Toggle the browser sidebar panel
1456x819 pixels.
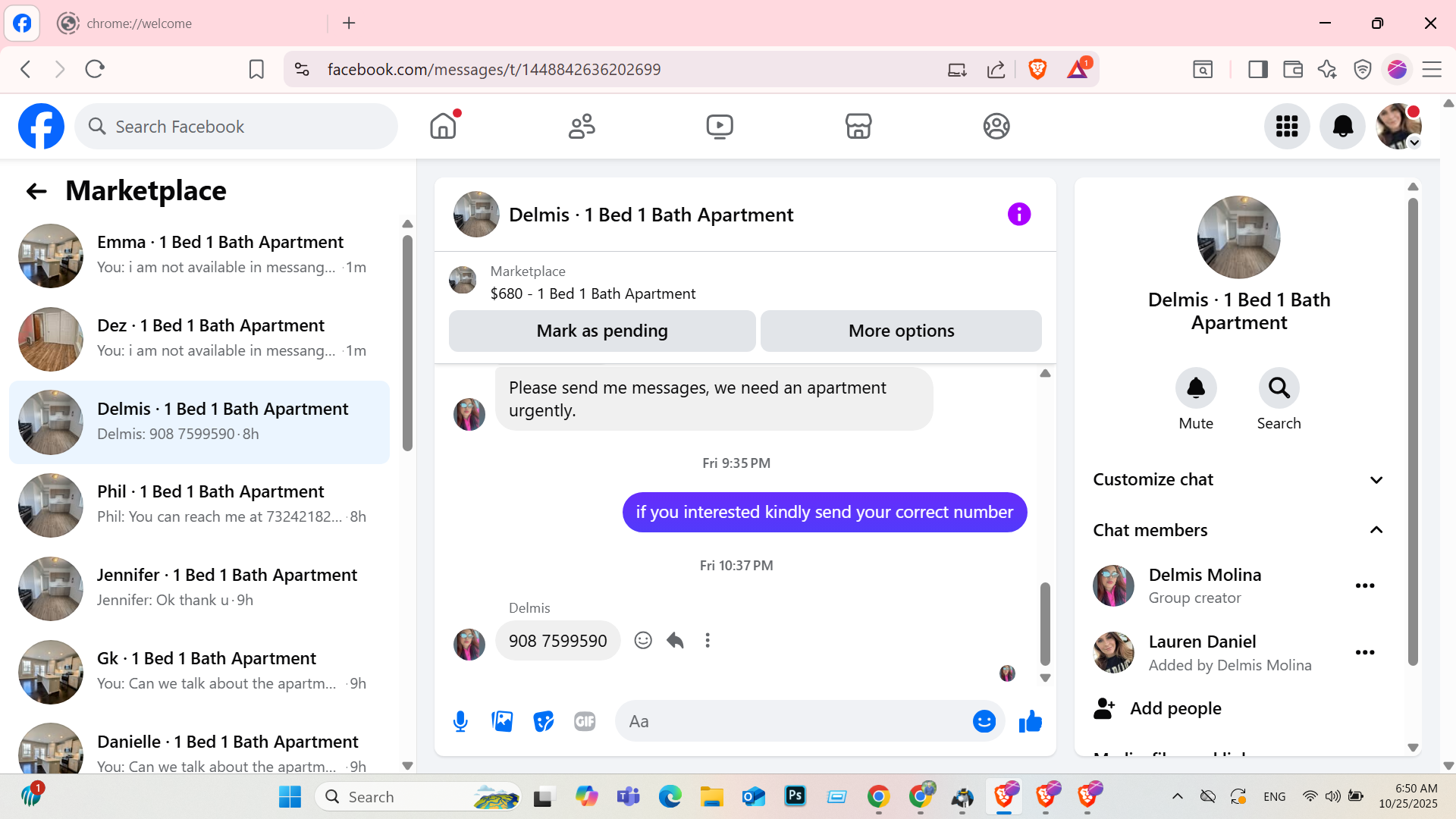(1258, 70)
